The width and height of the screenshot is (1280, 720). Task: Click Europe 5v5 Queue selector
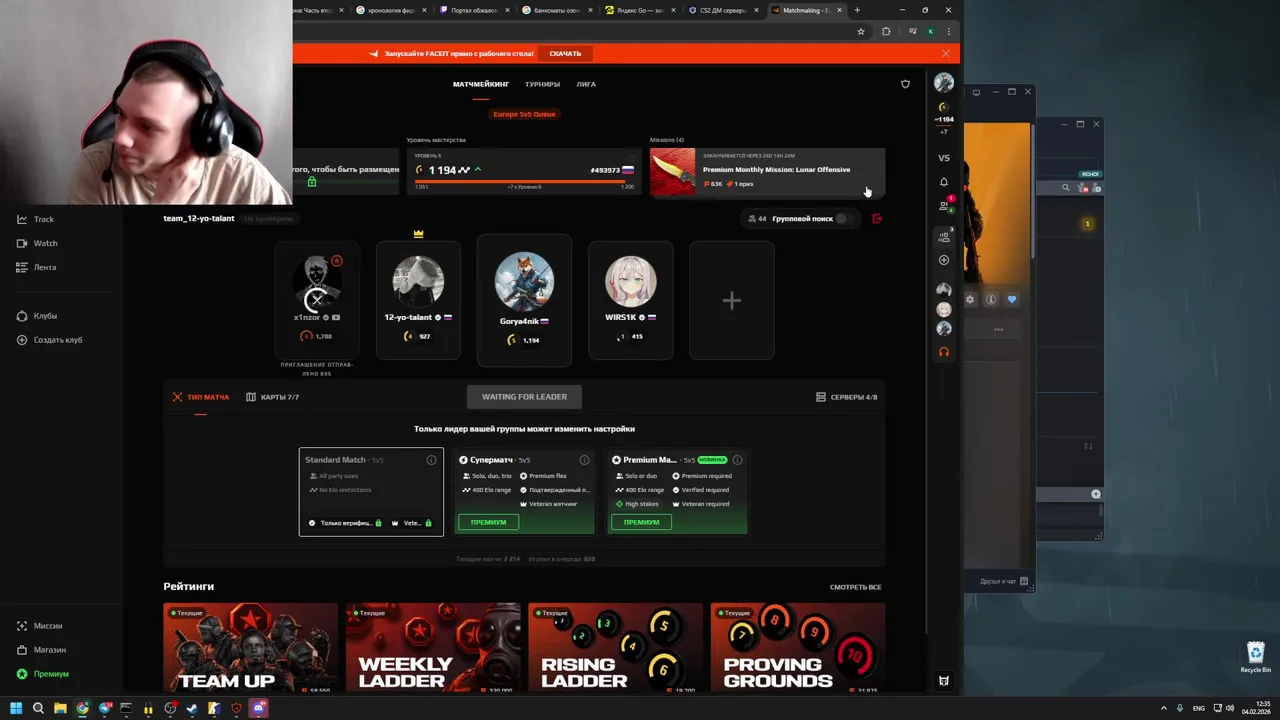pyautogui.click(x=524, y=114)
